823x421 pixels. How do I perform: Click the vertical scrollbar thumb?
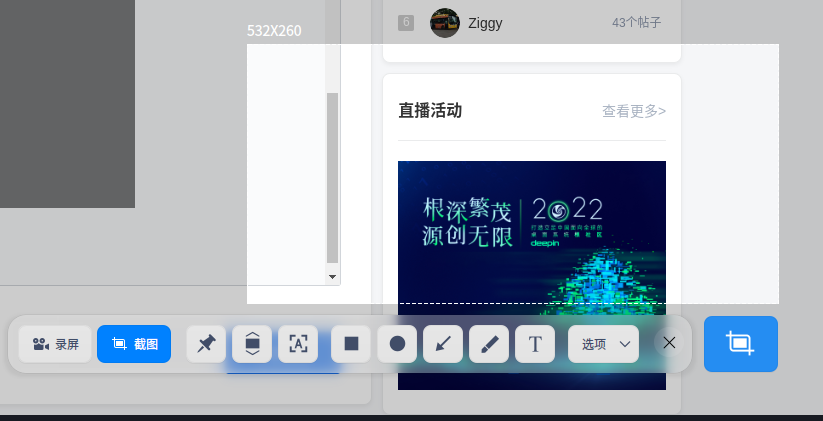point(333,177)
